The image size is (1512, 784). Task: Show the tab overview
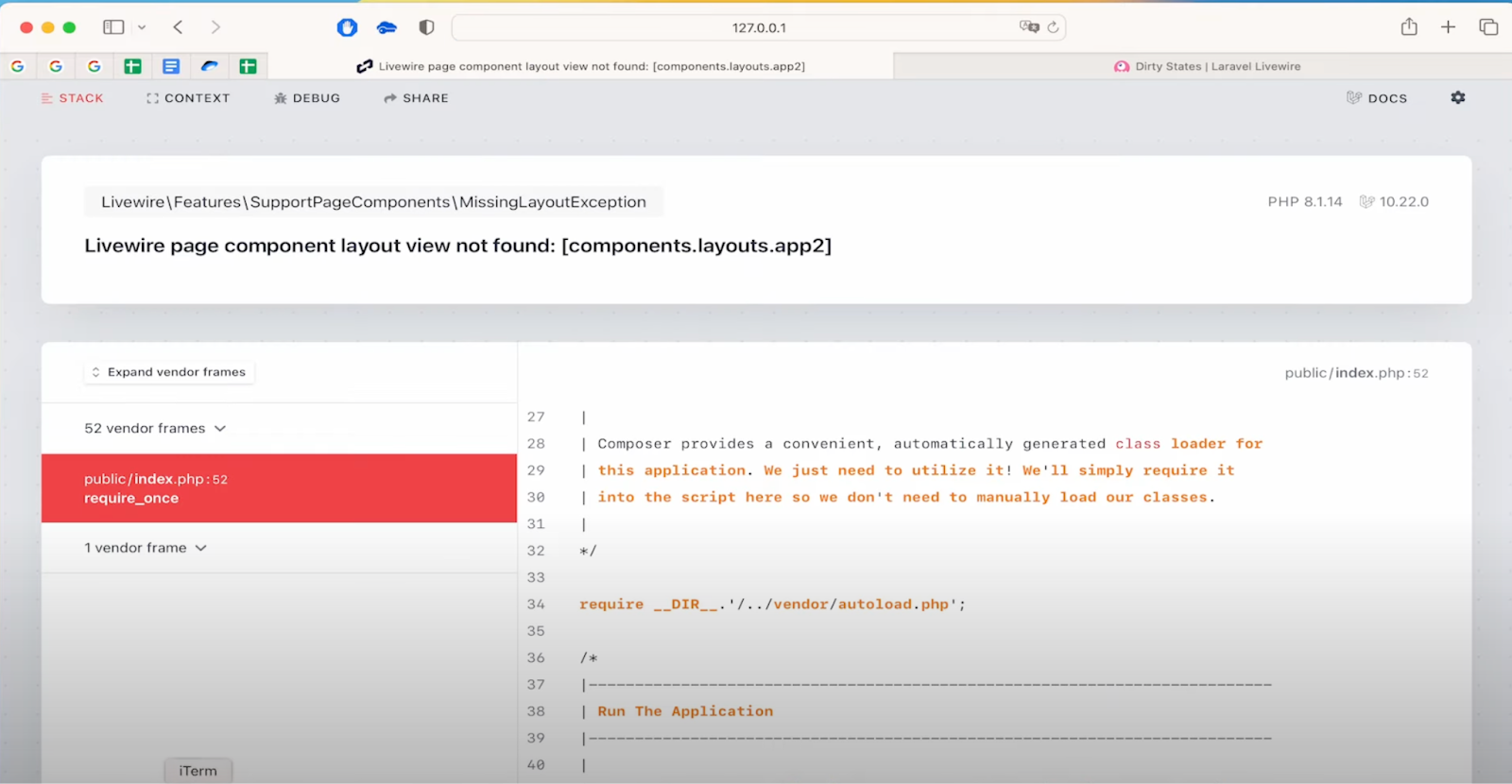pos(1488,26)
